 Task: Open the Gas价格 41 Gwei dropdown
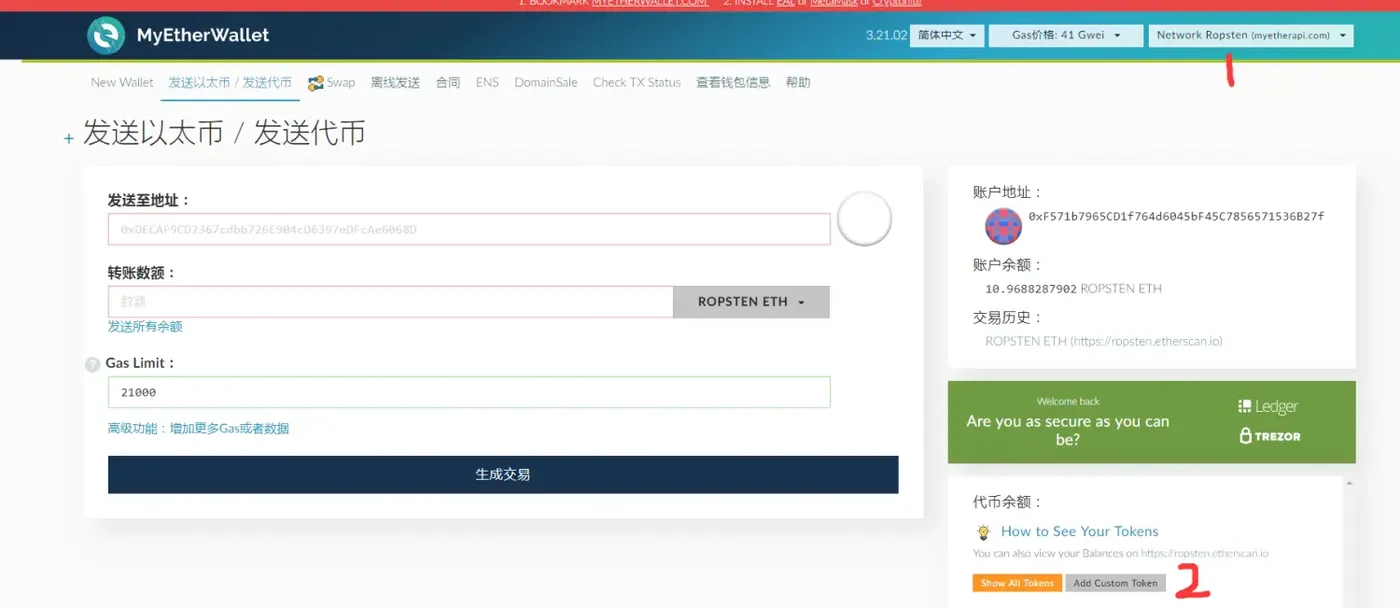1066,35
